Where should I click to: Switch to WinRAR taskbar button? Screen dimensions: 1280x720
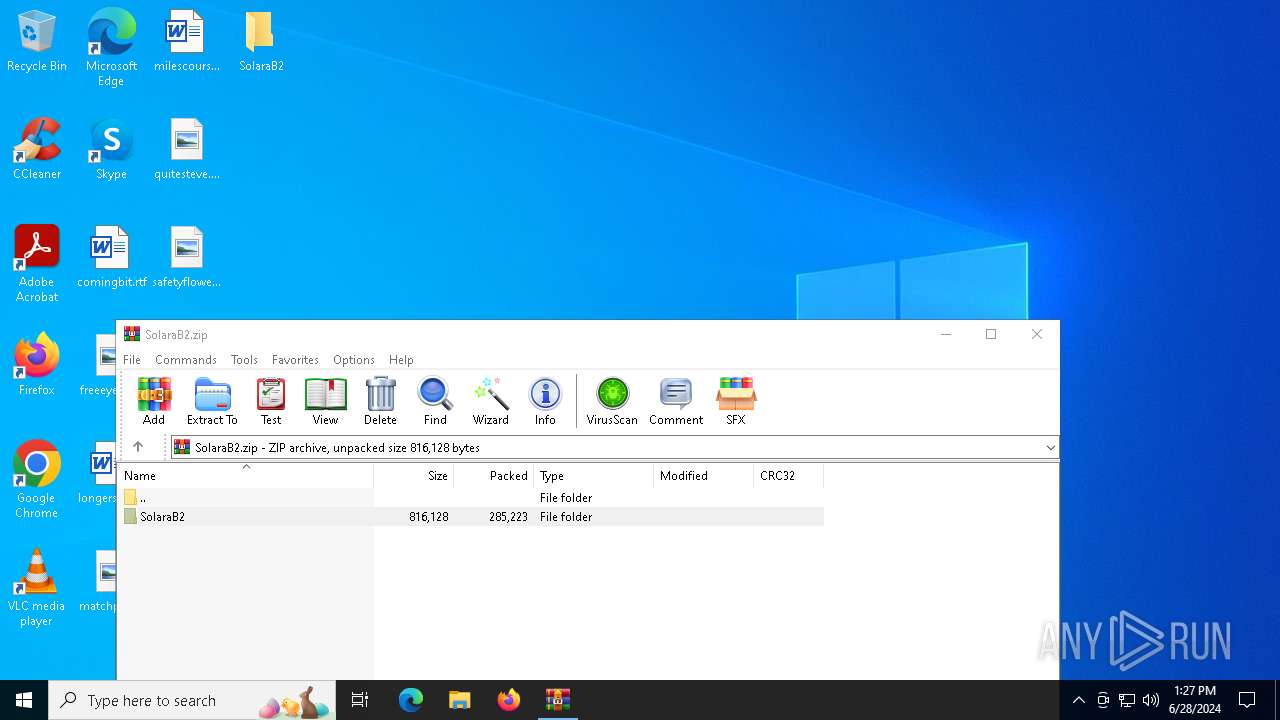click(x=558, y=700)
